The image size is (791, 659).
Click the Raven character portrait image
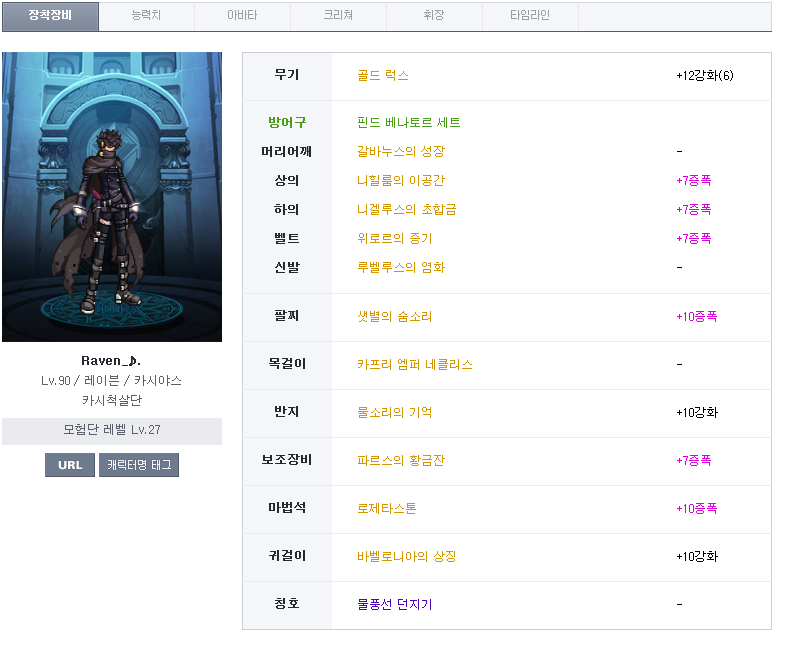coord(112,197)
